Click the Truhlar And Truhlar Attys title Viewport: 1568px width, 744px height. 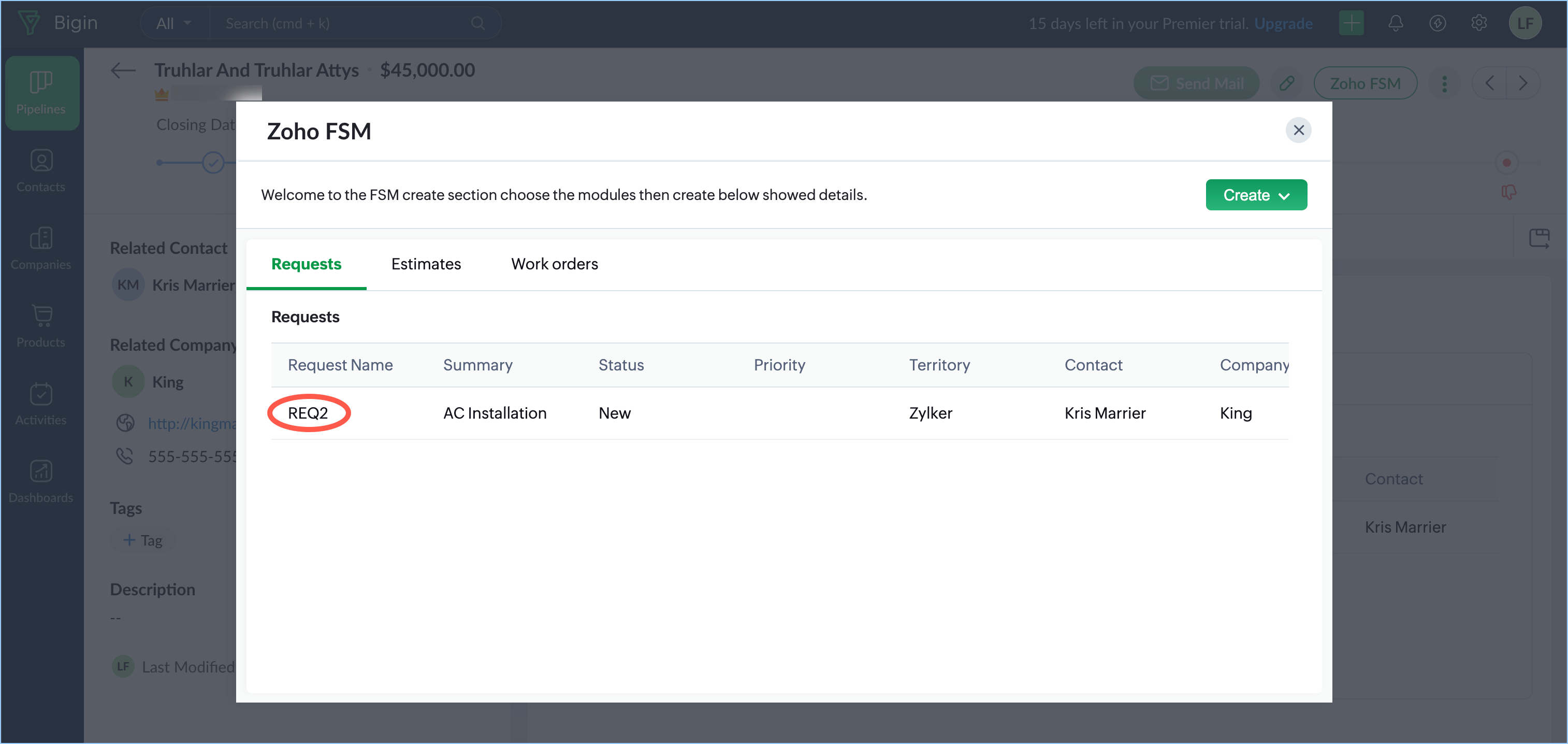[256, 70]
